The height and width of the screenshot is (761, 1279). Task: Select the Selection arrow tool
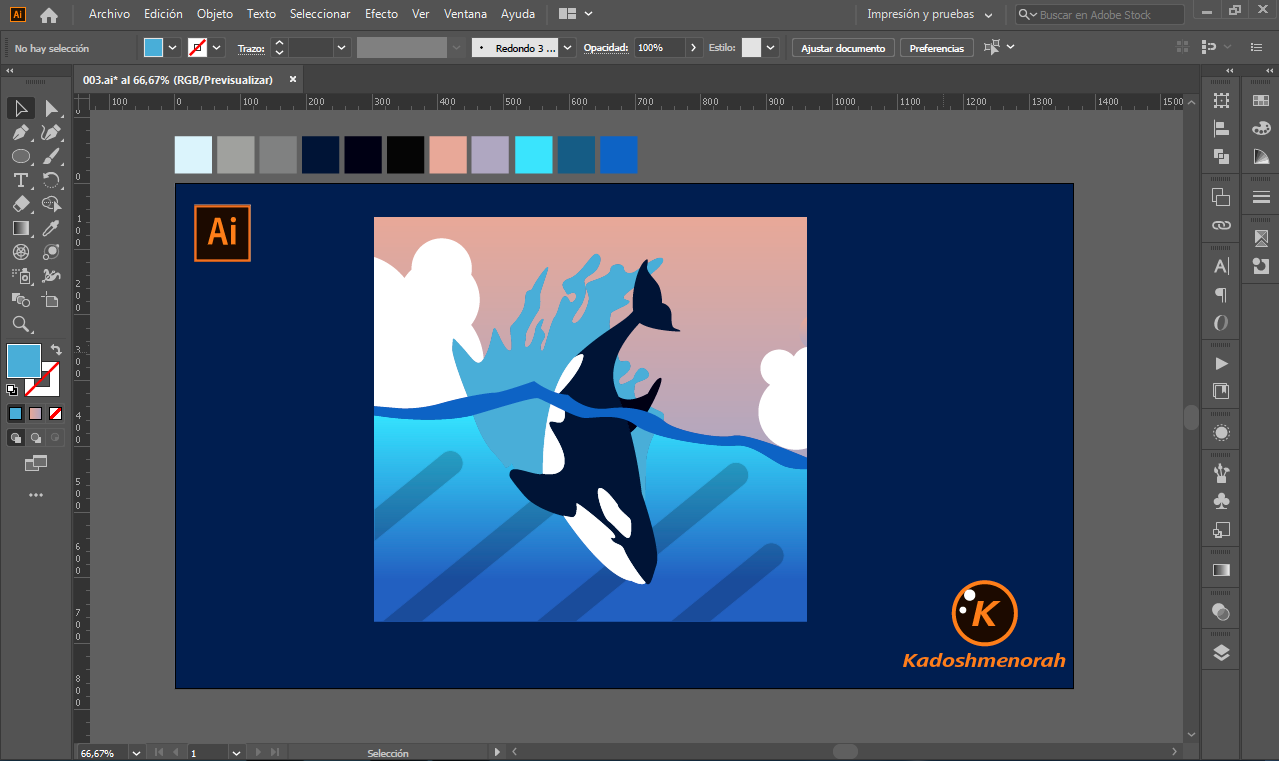[x=21, y=108]
